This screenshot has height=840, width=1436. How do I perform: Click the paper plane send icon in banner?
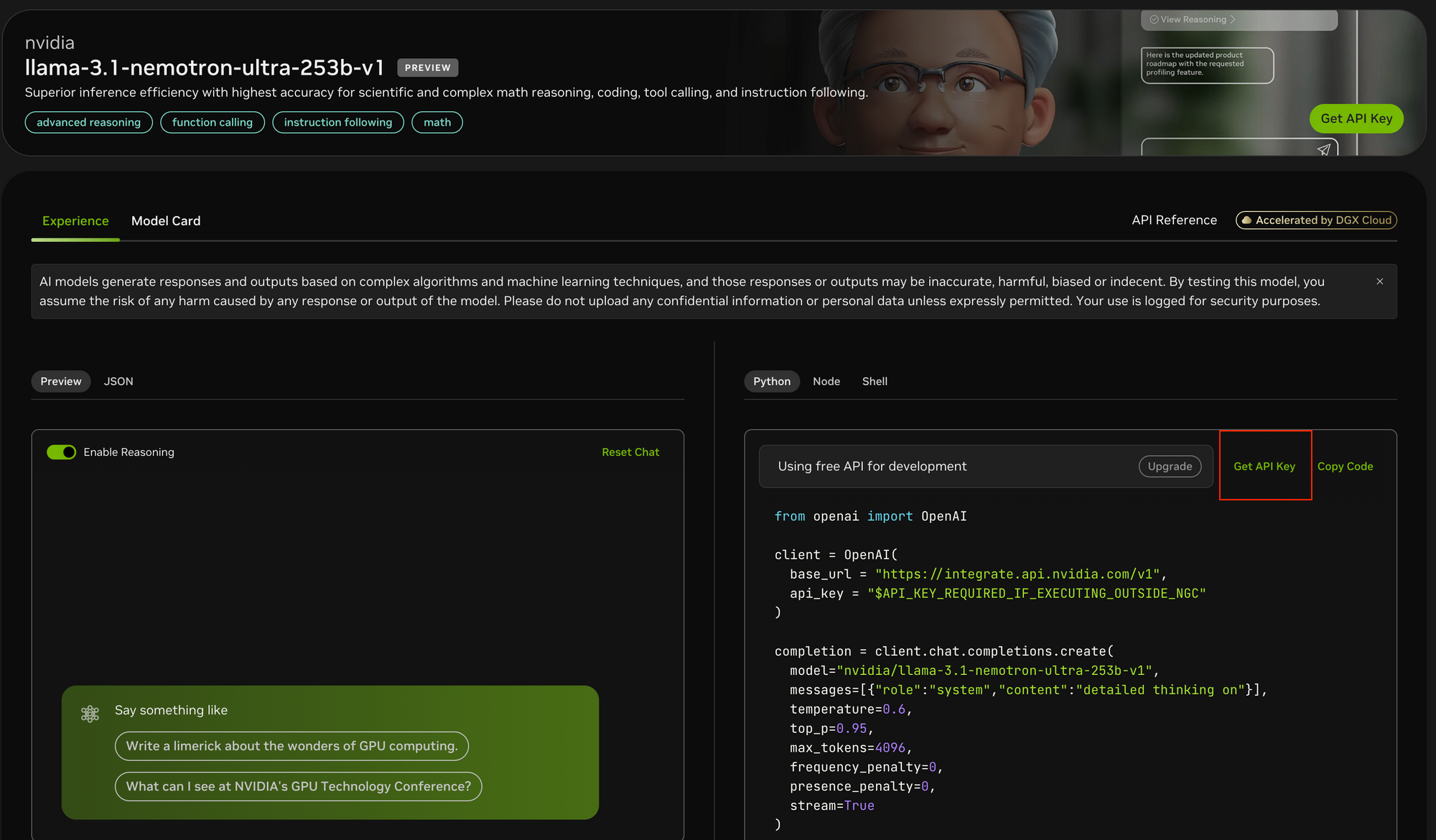click(x=1324, y=149)
